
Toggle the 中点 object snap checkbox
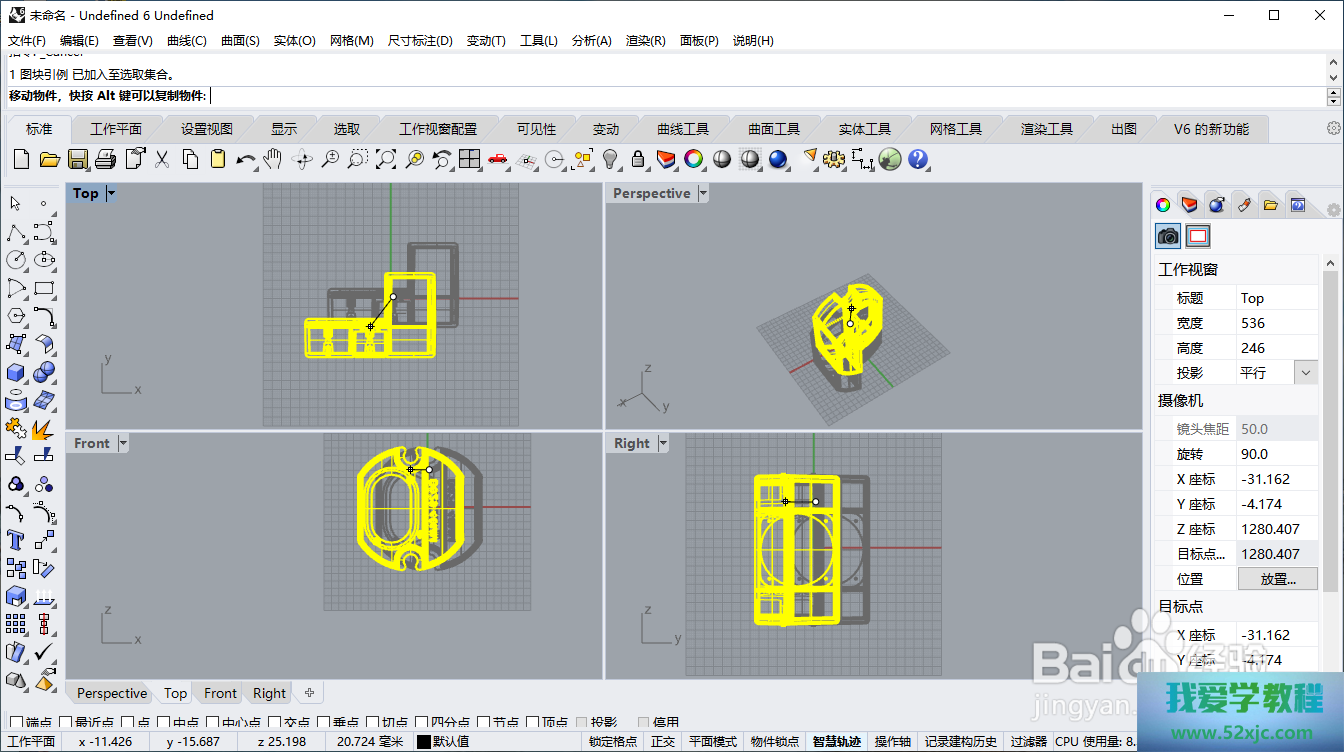tap(164, 723)
